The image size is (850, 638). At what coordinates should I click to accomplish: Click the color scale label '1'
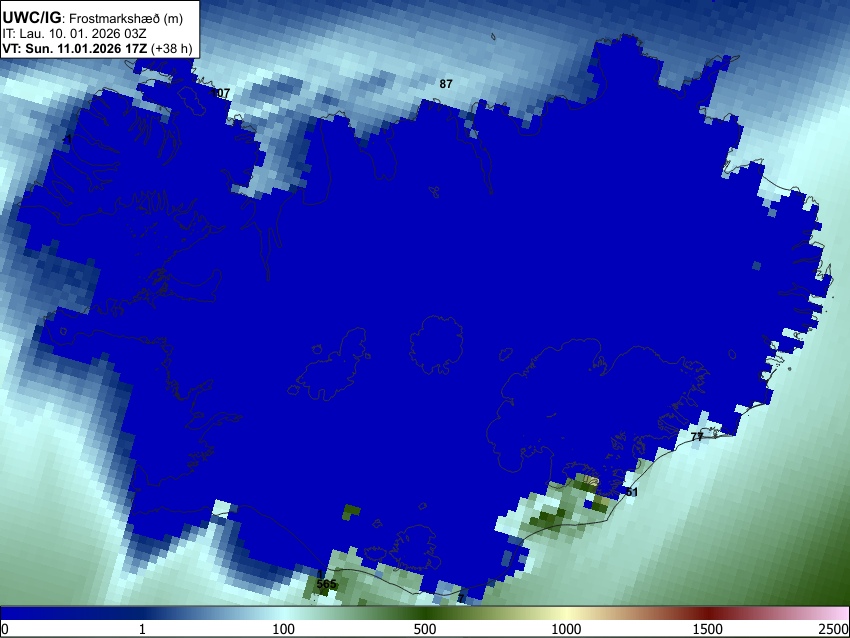(x=142, y=629)
